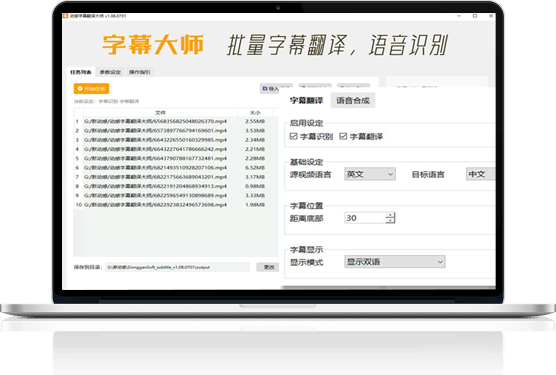Image resolution: width=556 pixels, height=375 pixels.
Task: Toggle the 字幕识别 checkbox
Action: coord(293,136)
